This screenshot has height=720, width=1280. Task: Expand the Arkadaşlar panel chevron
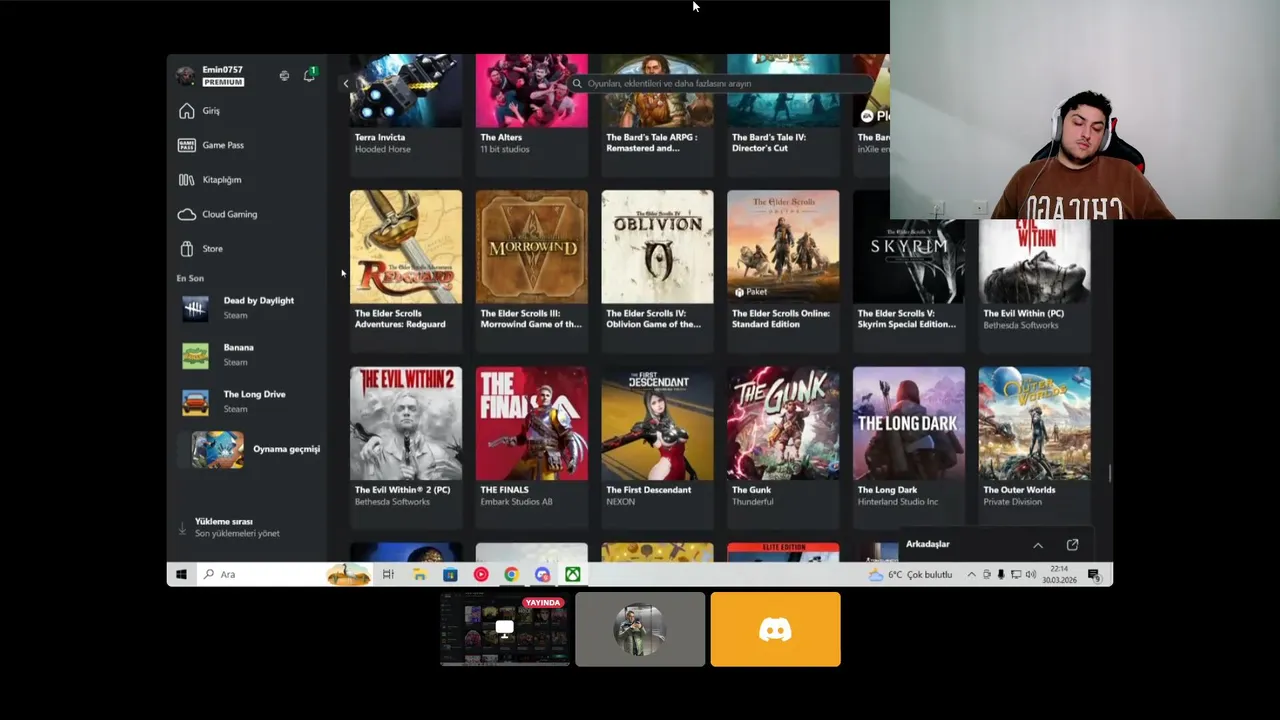pos(1038,545)
